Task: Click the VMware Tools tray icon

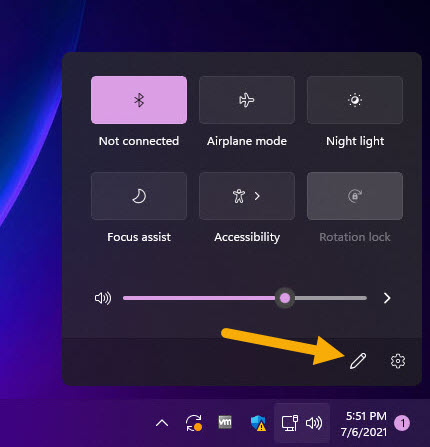Action: [225, 422]
